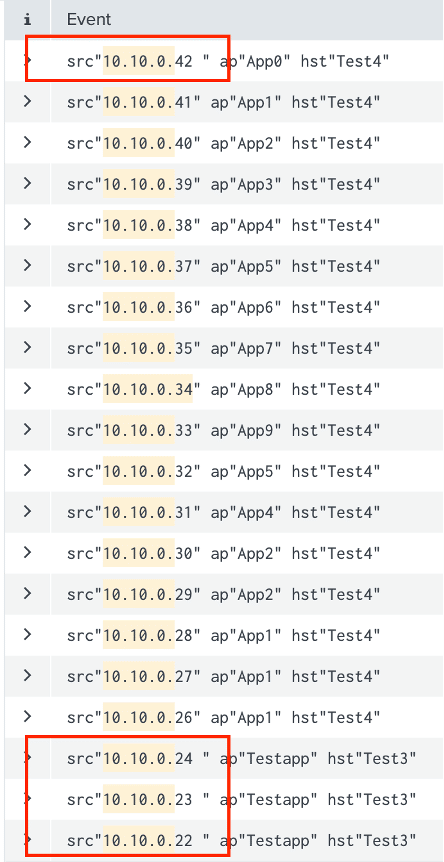Expand the event row for 10.10.0.28
Image resolution: width=444 pixels, height=862 pixels.
[x=27, y=635]
